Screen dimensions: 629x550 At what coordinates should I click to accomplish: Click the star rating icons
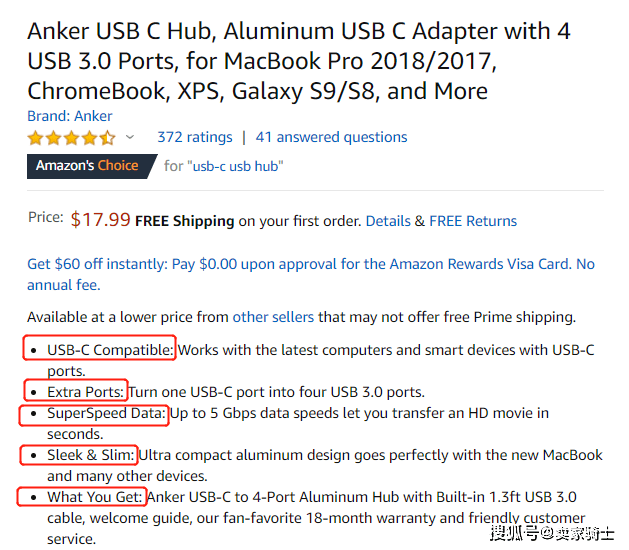[71, 138]
